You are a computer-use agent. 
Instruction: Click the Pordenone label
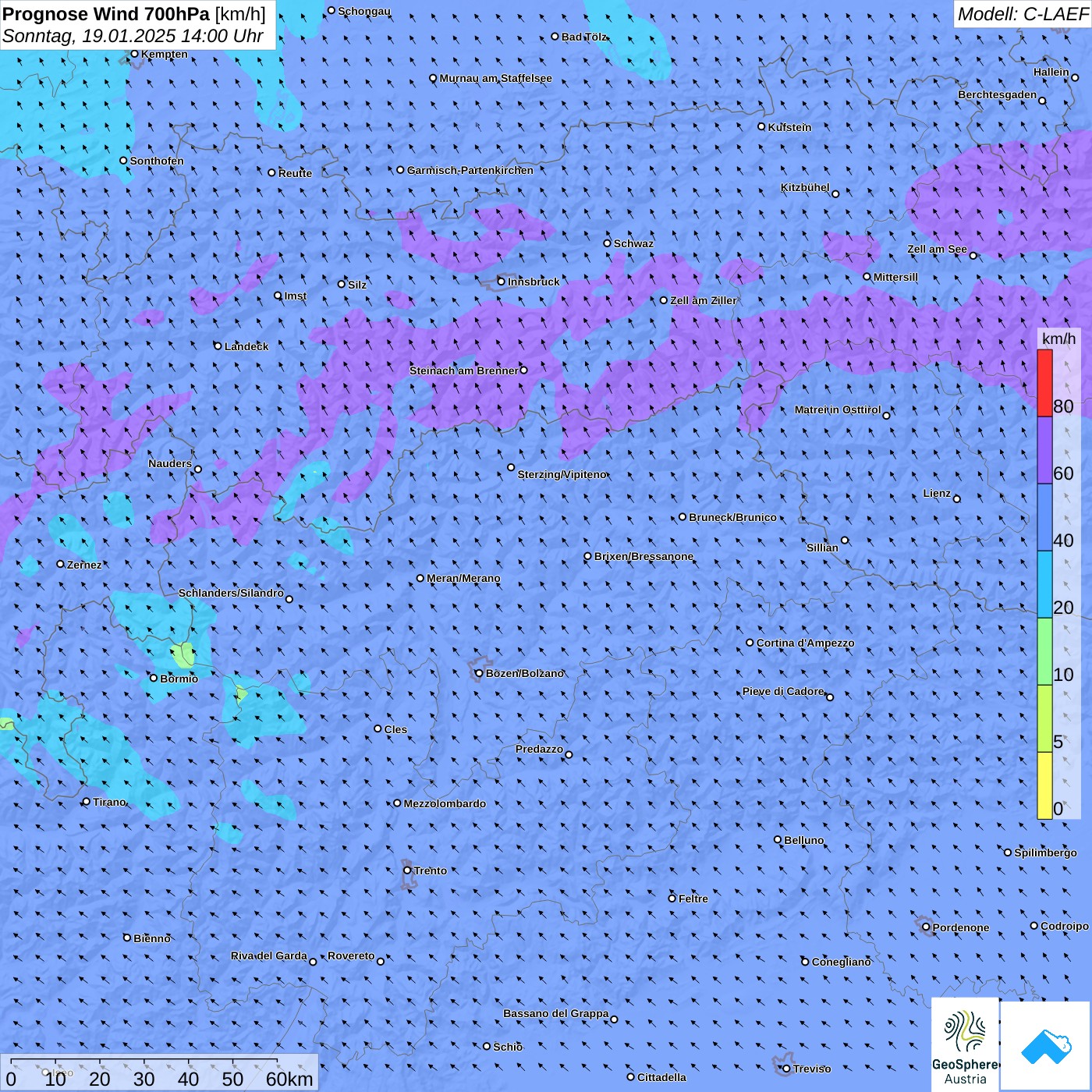961,927
